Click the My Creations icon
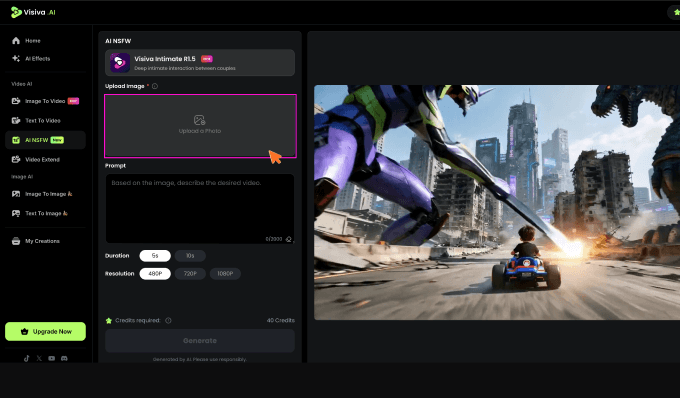The image size is (680, 398). (x=16, y=241)
